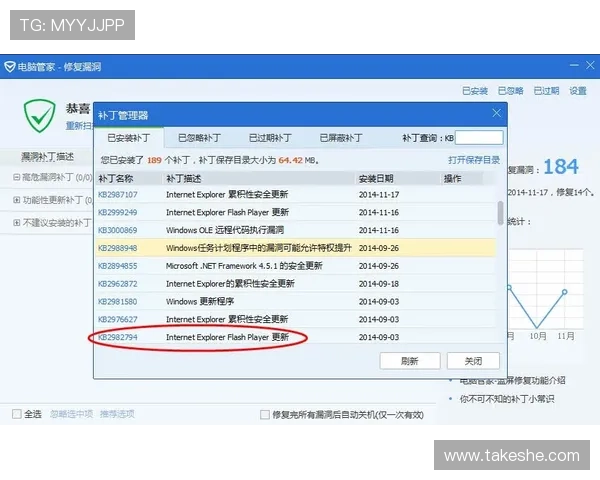Minimize the 电脑管家 main window
600x480 pixels.
pos(574,65)
